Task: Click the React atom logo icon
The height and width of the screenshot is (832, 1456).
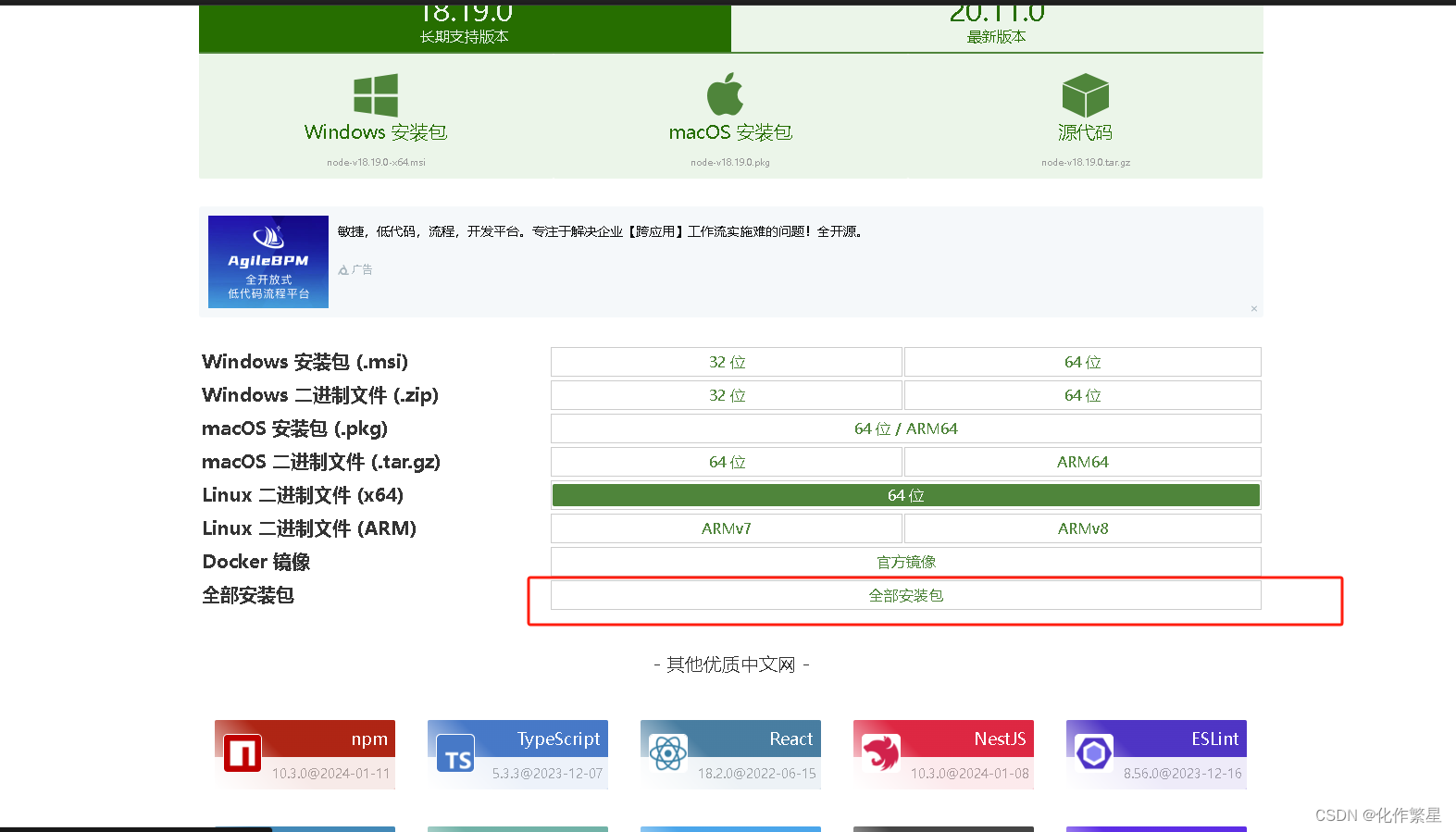Action: [668, 754]
